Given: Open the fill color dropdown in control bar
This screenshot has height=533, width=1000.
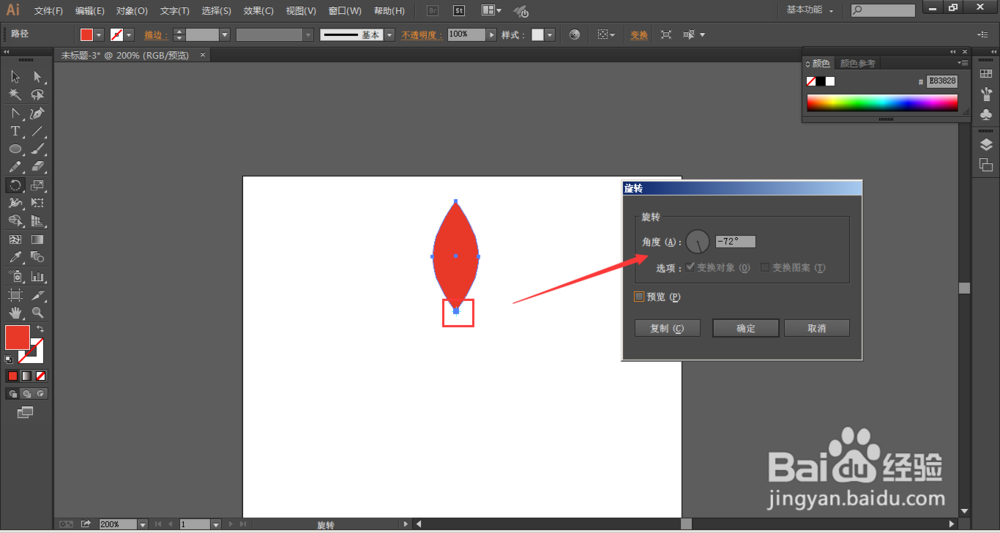Looking at the screenshot, I should click(x=99, y=35).
